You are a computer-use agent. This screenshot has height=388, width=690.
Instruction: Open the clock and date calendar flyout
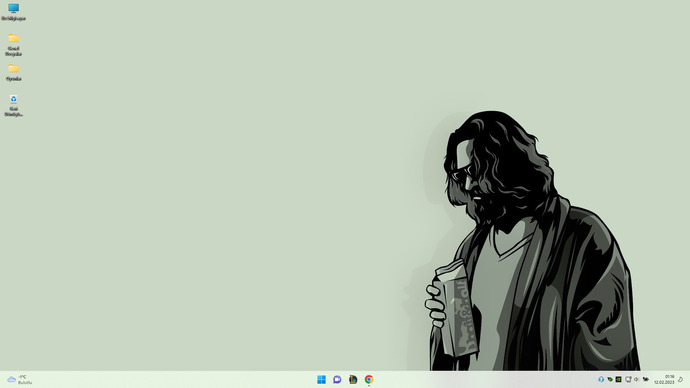664,380
